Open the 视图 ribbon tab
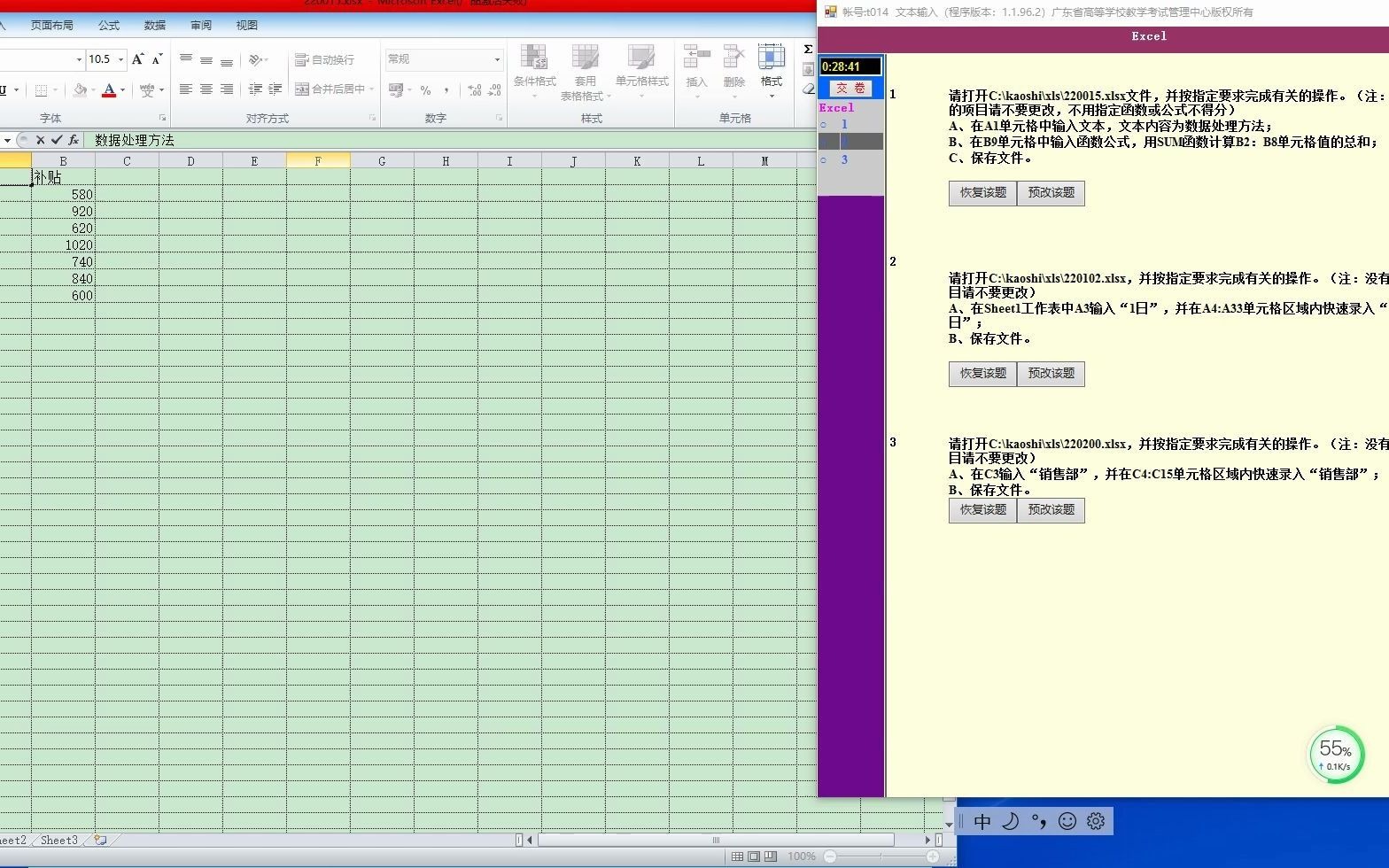This screenshot has height=868, width=1389. (x=247, y=25)
